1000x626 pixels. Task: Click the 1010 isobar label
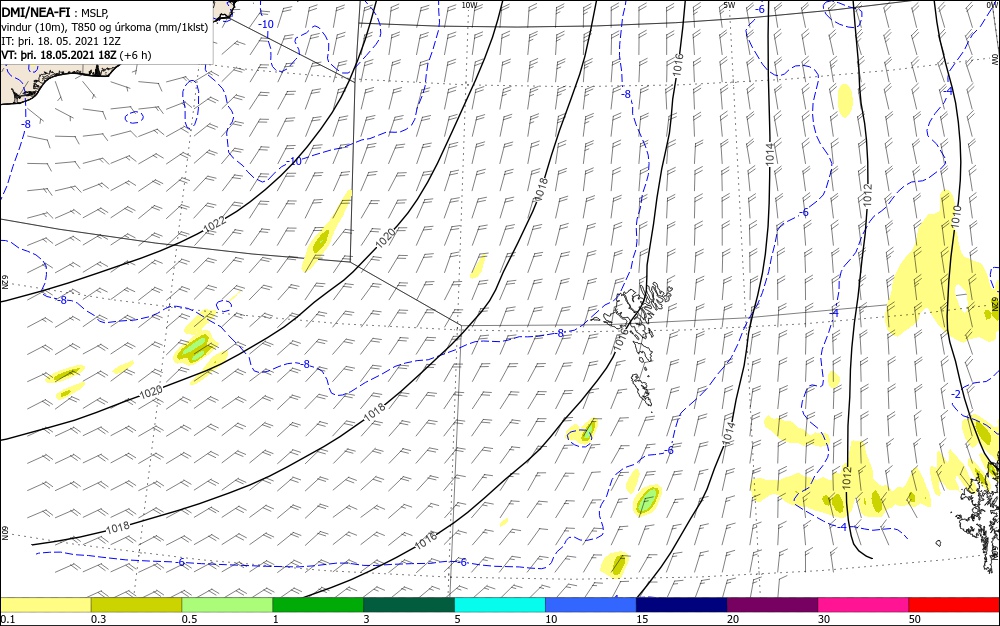[956, 217]
